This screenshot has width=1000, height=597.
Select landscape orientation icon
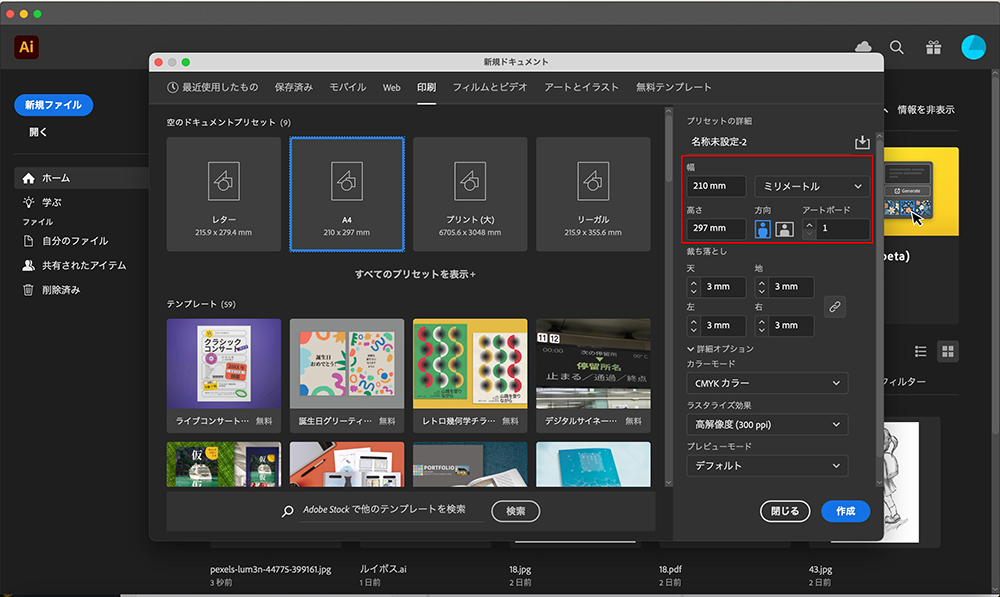[x=784, y=229]
